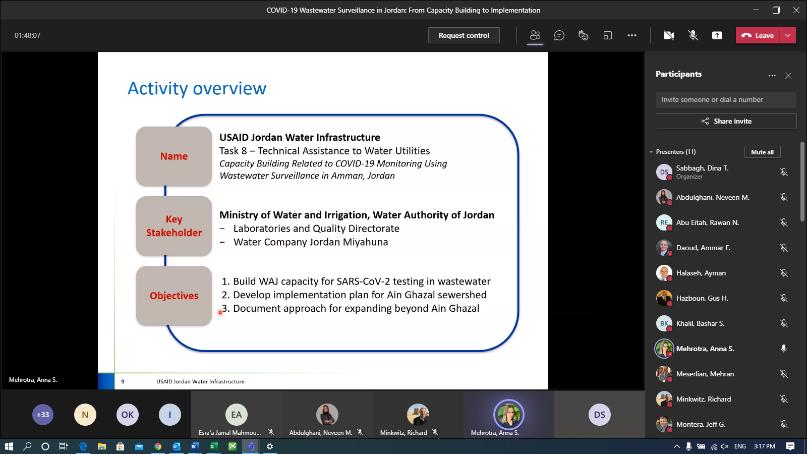Expand the +33 overflow participants
Viewport: 807px width, 454px height.
42,414
